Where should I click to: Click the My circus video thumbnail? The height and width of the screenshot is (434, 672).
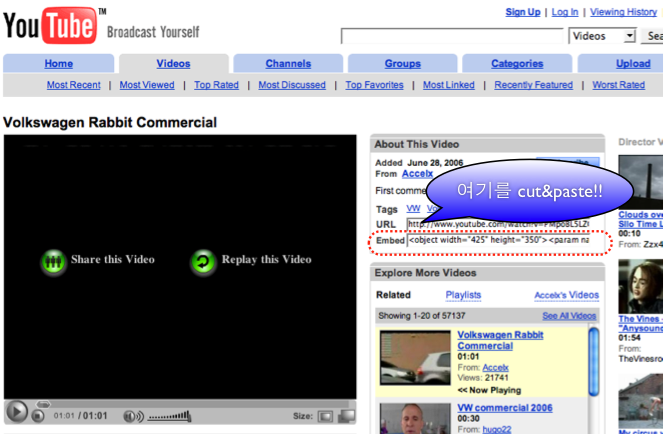641,400
